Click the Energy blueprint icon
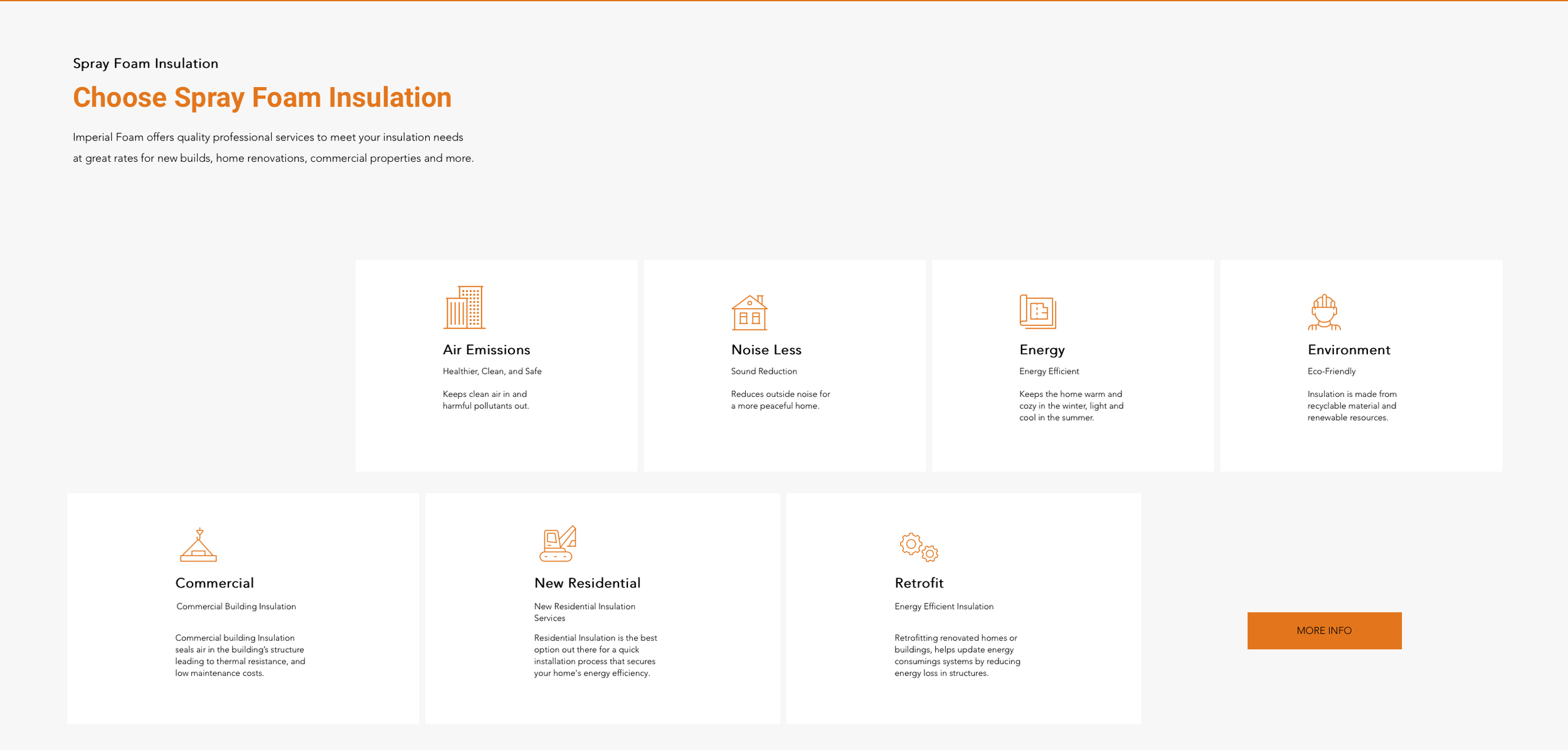The height and width of the screenshot is (750, 1568). tap(1039, 312)
